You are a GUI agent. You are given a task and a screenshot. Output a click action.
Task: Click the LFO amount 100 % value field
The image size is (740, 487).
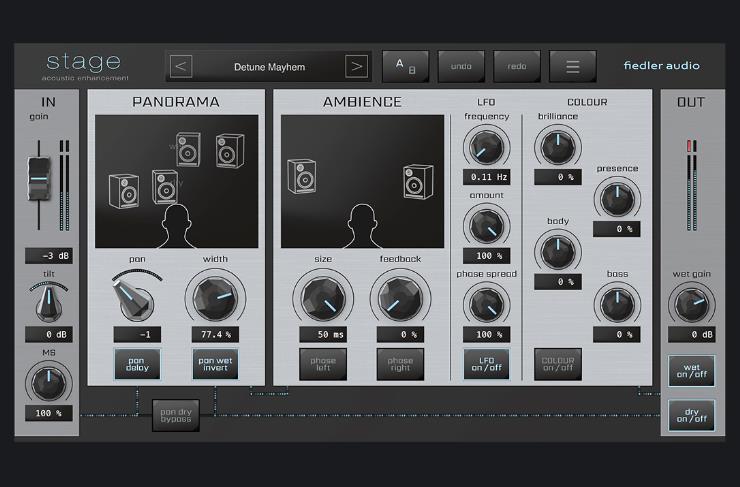pyautogui.click(x=487, y=256)
